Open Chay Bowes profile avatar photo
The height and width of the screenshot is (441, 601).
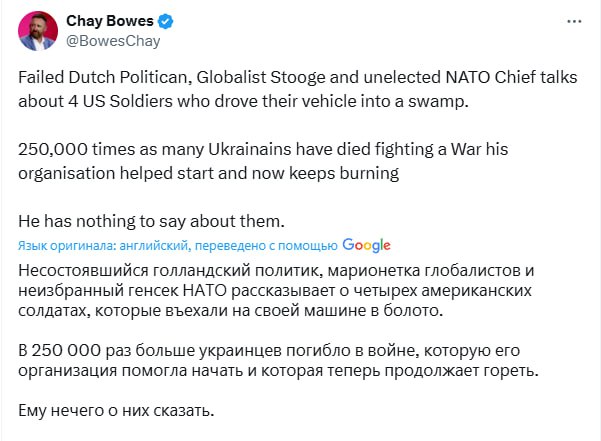[38, 30]
